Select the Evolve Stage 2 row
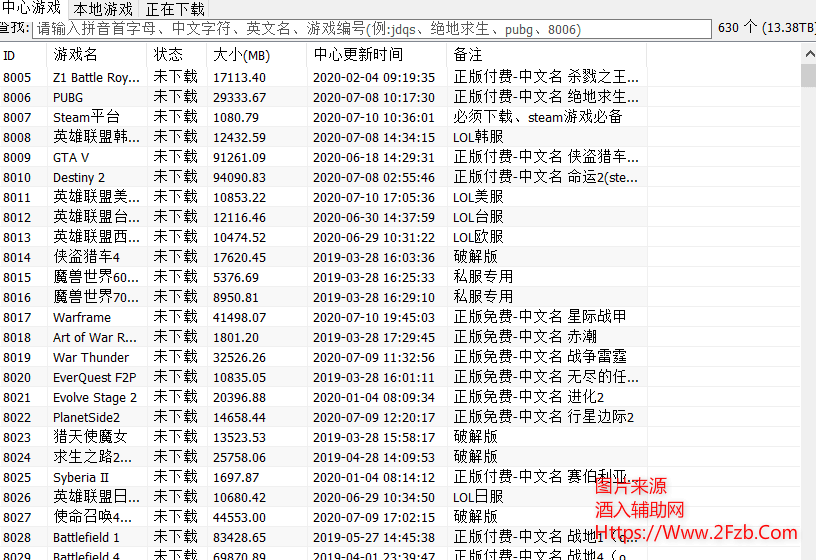Screen dimensions: 816x560 (x=323, y=398)
